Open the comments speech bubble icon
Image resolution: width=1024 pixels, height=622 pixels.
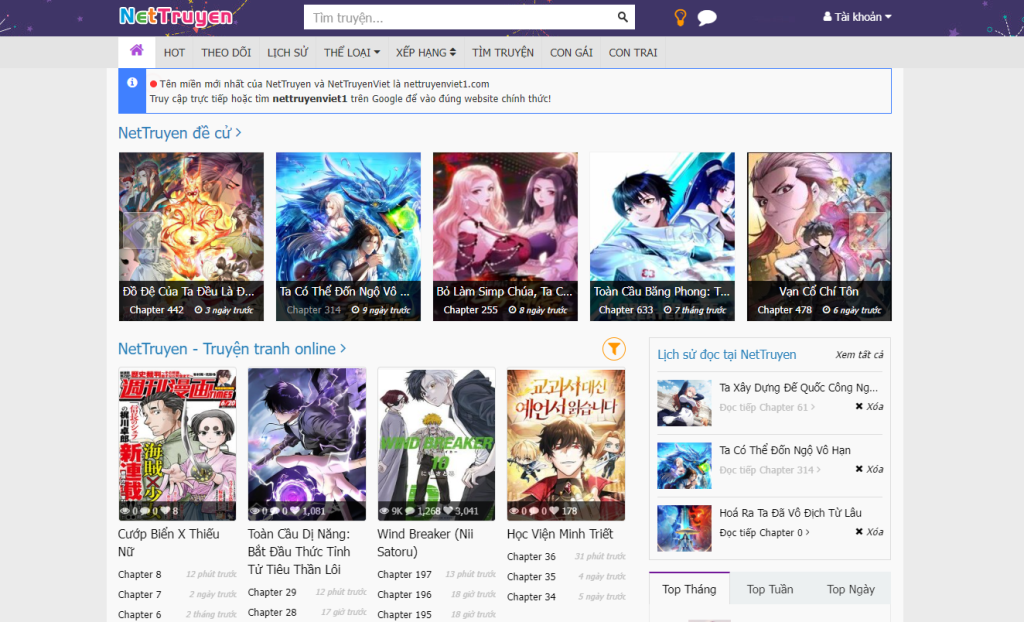tap(706, 17)
